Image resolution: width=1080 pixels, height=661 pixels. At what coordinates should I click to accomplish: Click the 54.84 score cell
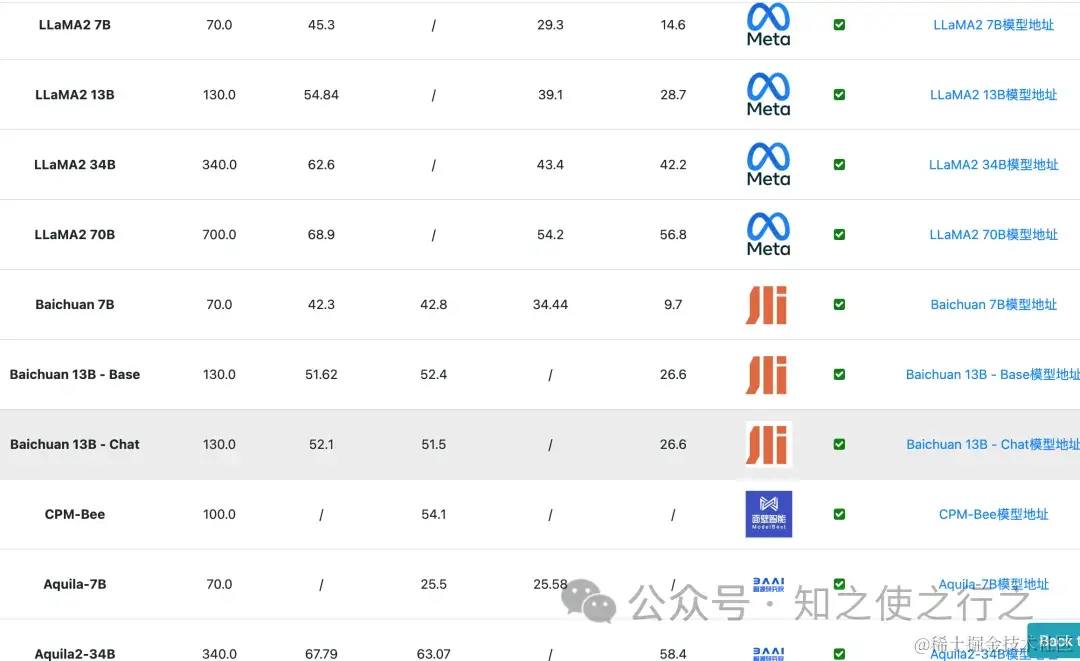[x=321, y=94]
